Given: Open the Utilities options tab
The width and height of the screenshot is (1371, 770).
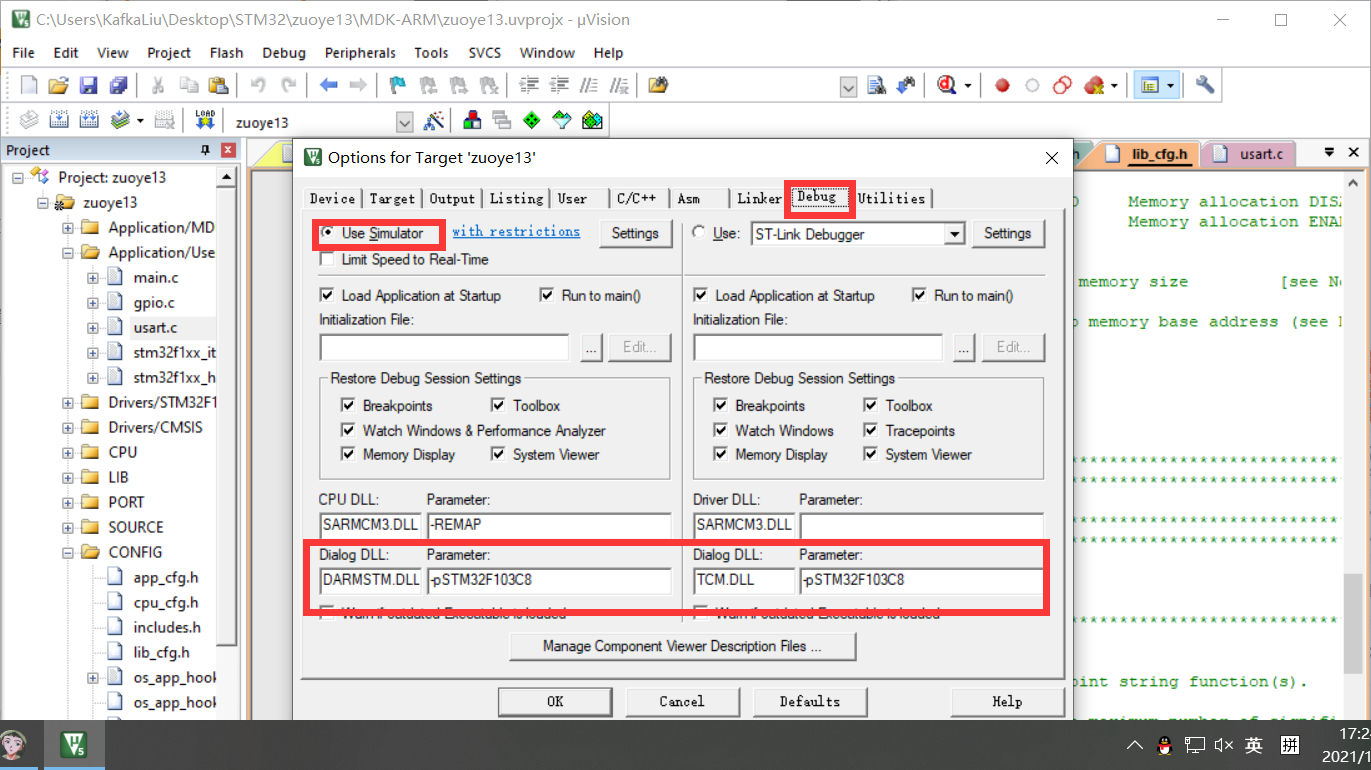Looking at the screenshot, I should coord(891,198).
